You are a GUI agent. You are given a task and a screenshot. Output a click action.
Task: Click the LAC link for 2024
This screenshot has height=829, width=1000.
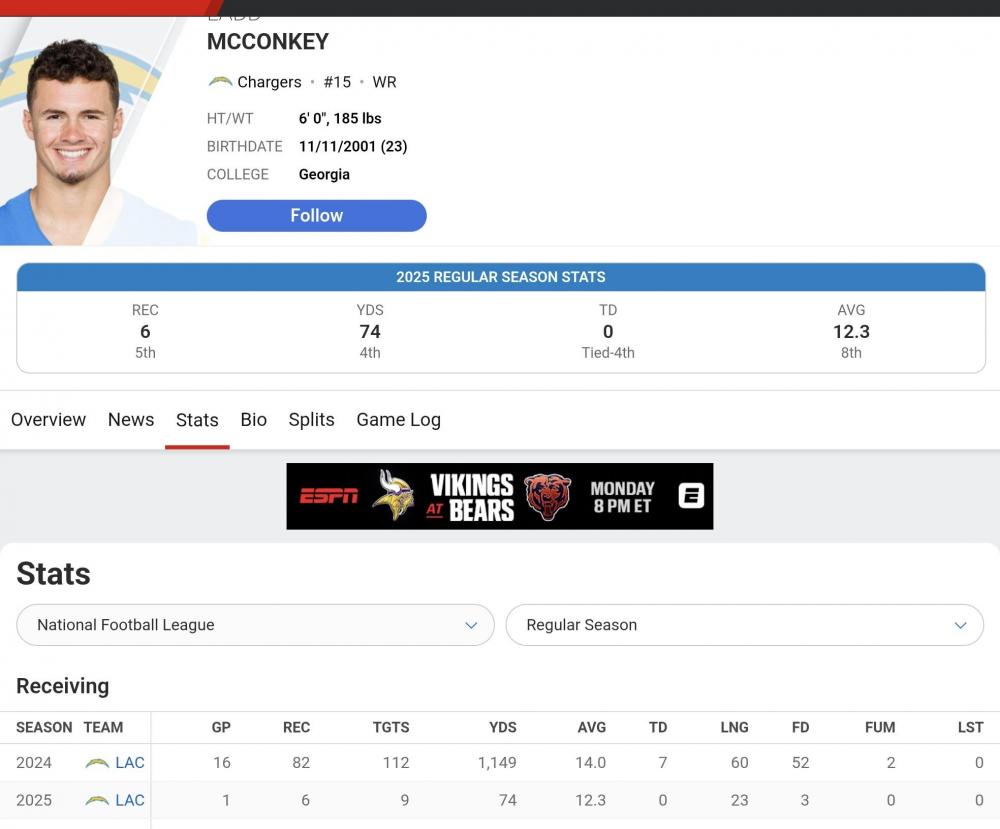coord(130,763)
